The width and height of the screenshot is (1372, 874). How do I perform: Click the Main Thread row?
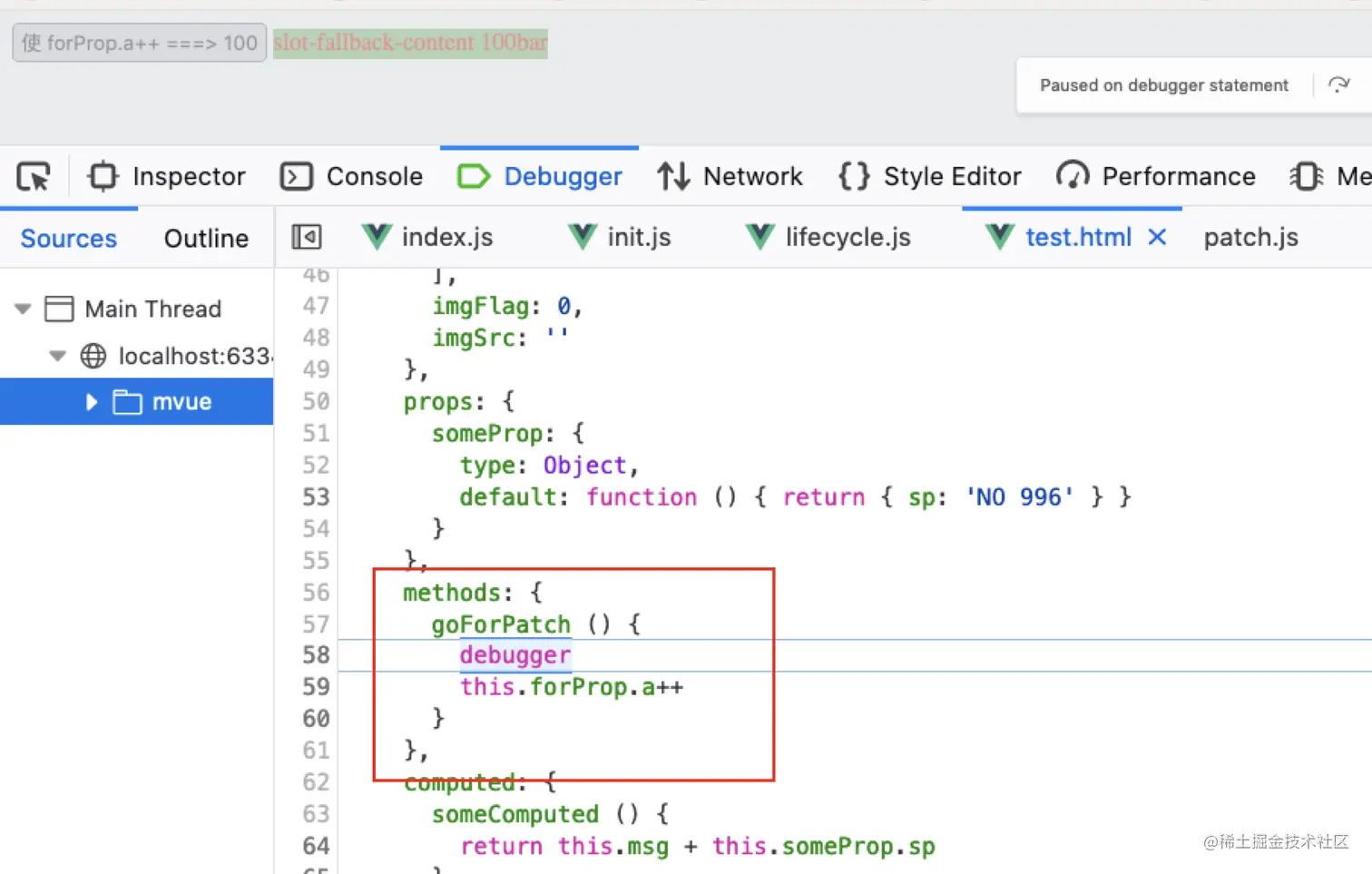click(x=136, y=309)
